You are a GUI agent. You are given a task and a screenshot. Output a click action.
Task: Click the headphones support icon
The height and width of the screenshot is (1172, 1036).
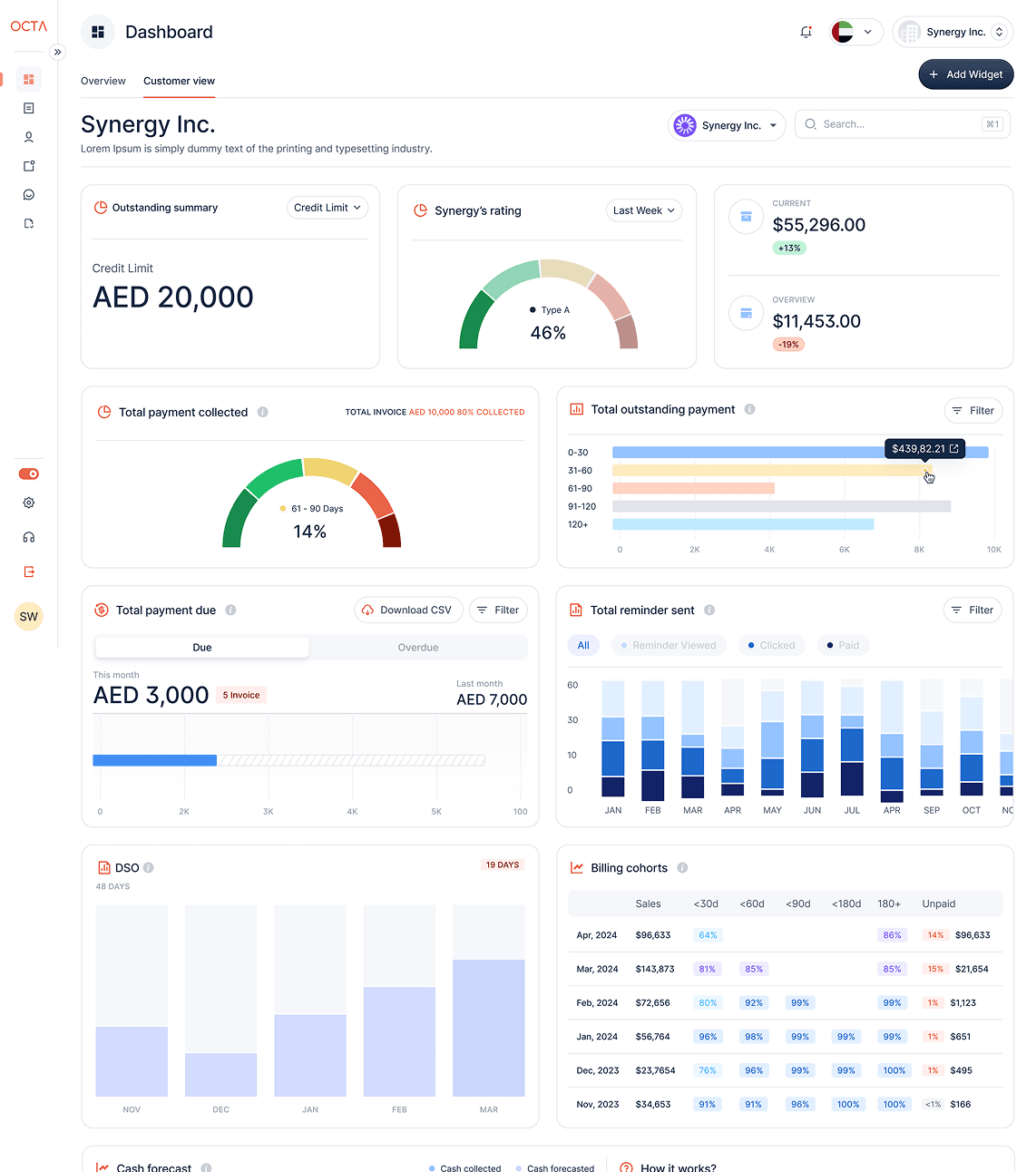28,537
